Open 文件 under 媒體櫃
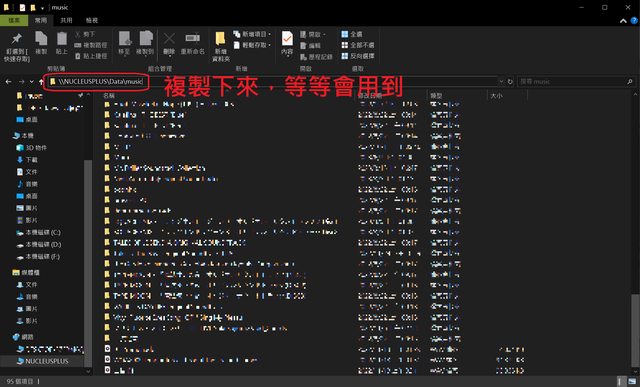640x387 pixels. pos(27,285)
